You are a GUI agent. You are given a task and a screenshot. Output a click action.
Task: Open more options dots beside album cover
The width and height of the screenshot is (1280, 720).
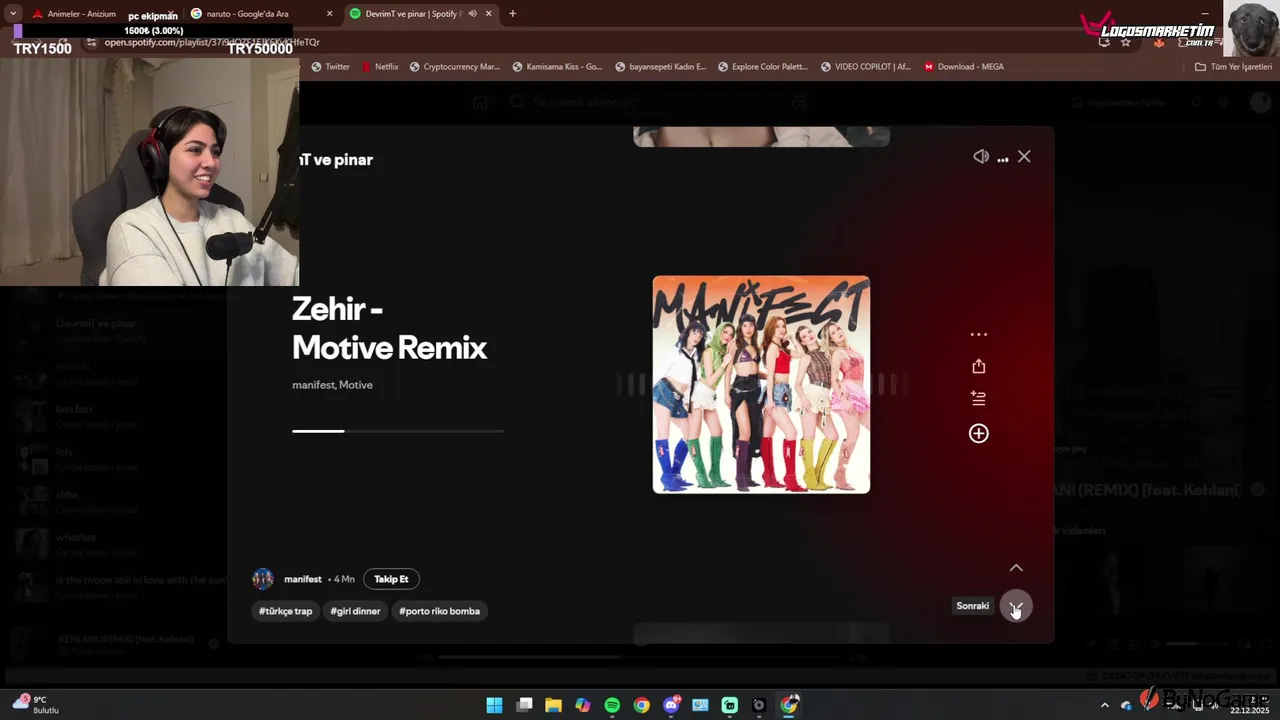click(x=978, y=335)
